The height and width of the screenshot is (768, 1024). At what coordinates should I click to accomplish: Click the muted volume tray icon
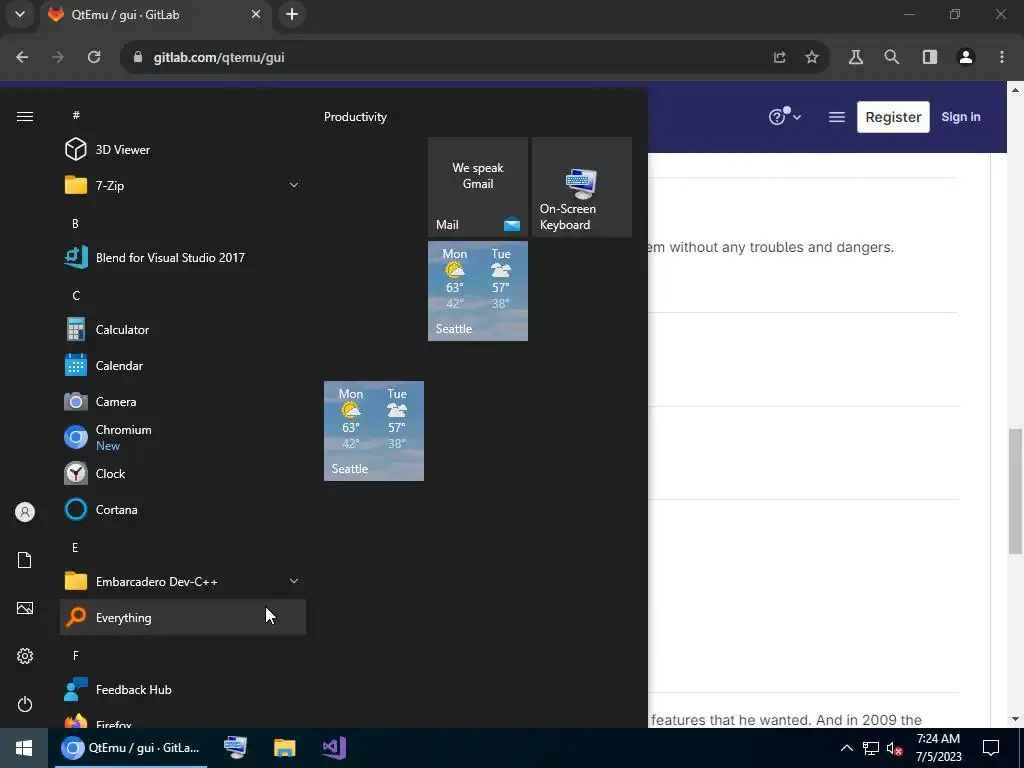[894, 748]
